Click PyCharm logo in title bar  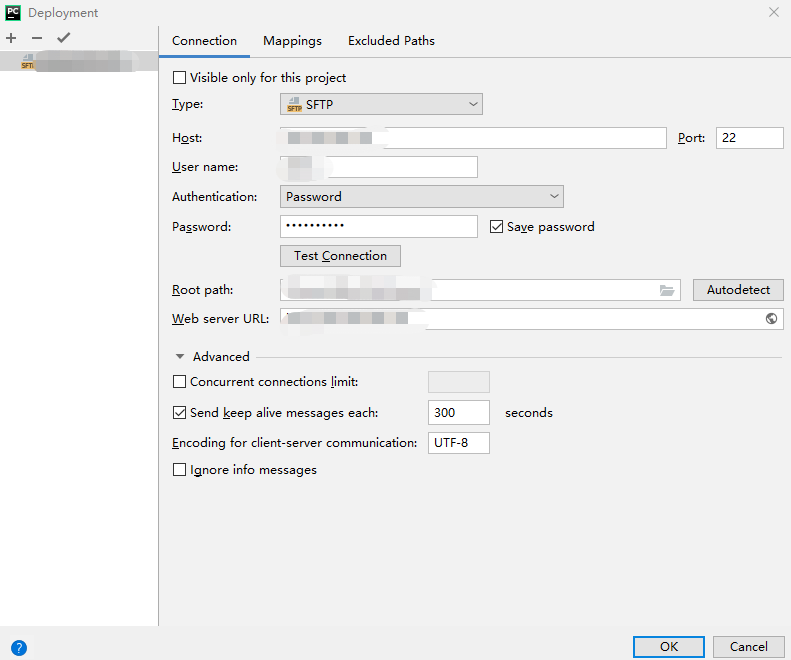[13, 13]
